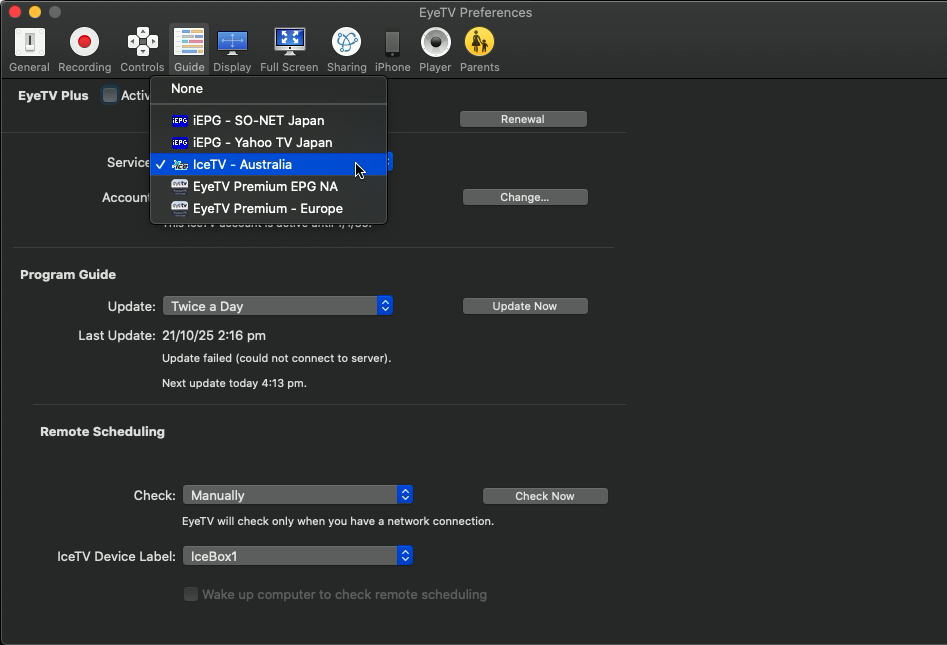Screen dimensions: 947x645
Task: Click the Renewal button
Action: point(523,119)
